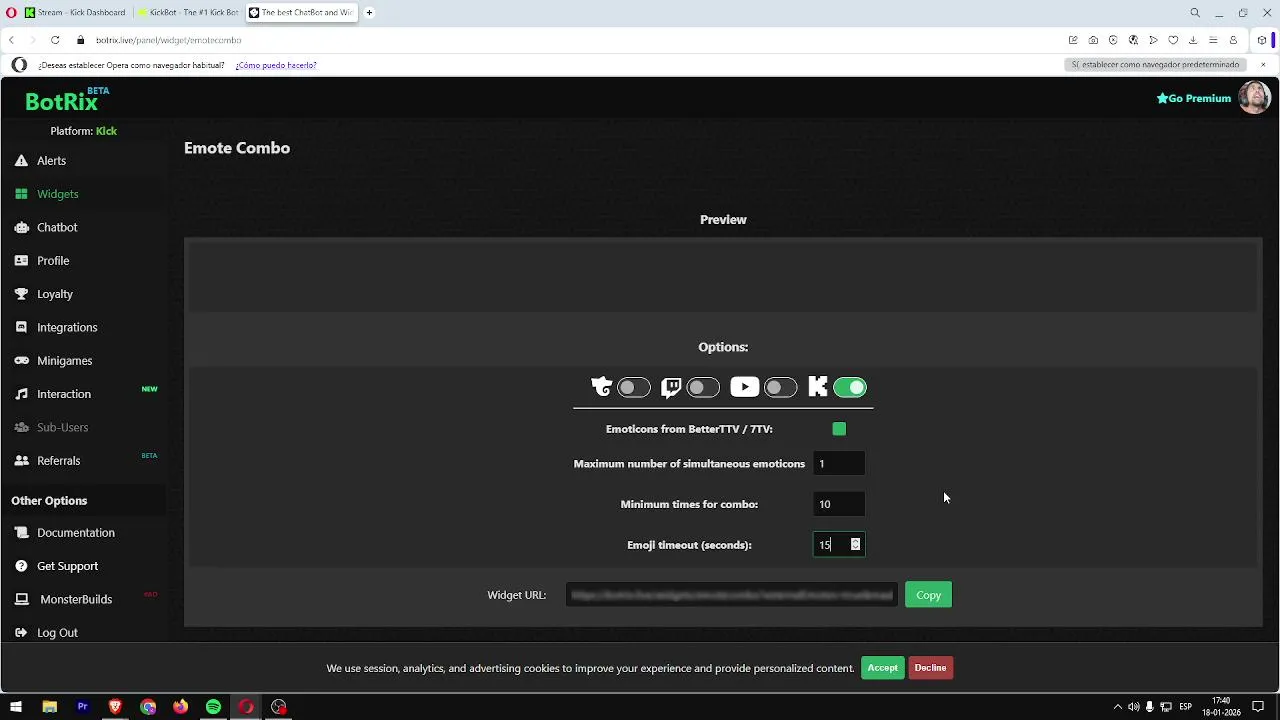1280x720 pixels.
Task: Disable the Kick platform switch
Action: pos(850,388)
